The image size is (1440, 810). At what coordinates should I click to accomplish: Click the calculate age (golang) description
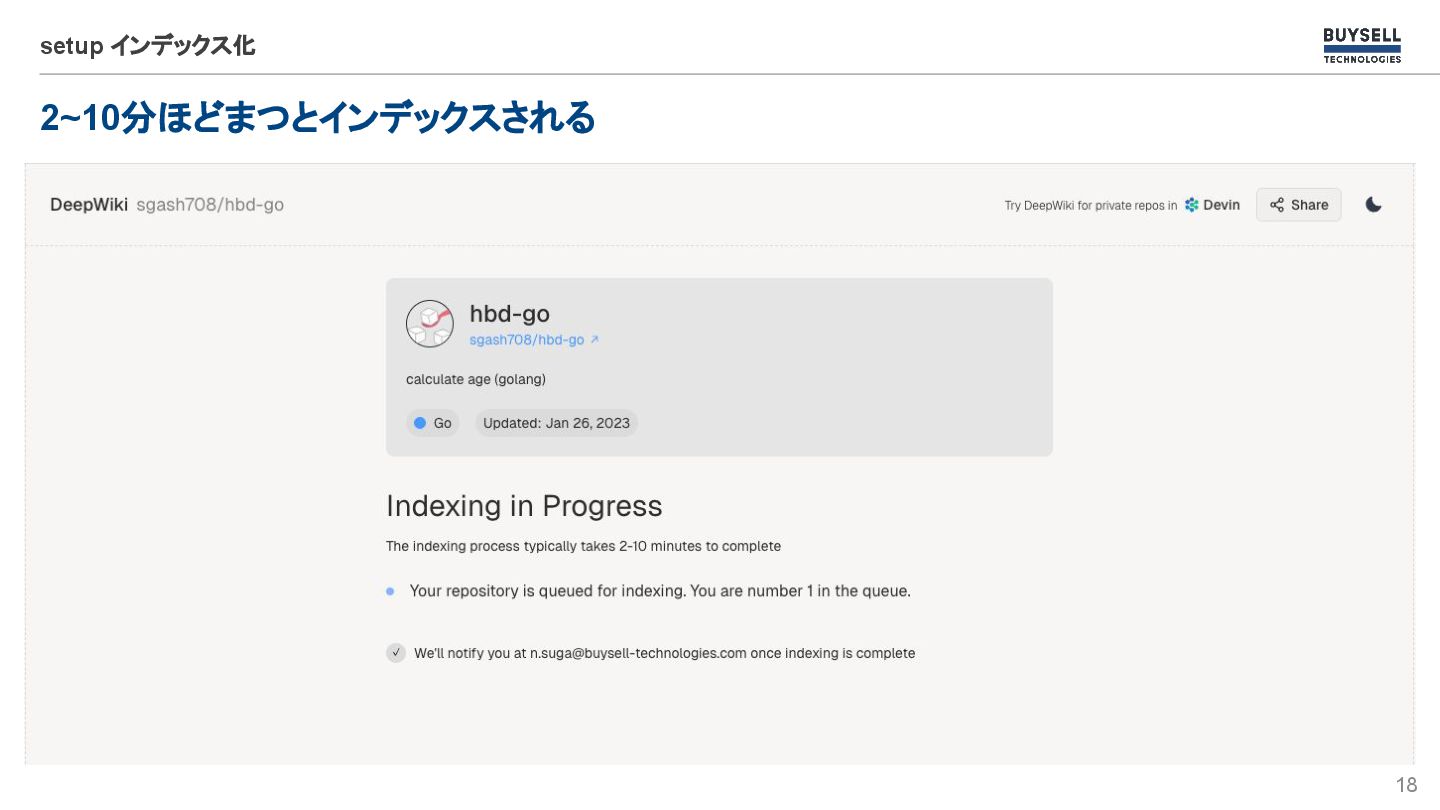476,380
